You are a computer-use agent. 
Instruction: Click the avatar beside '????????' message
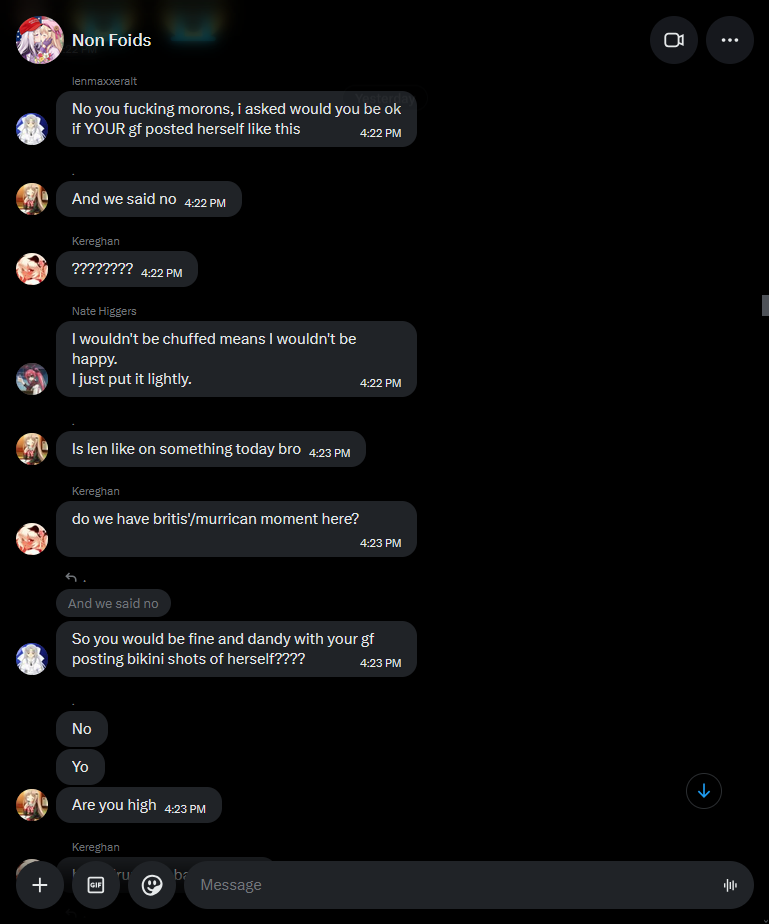pos(32,269)
